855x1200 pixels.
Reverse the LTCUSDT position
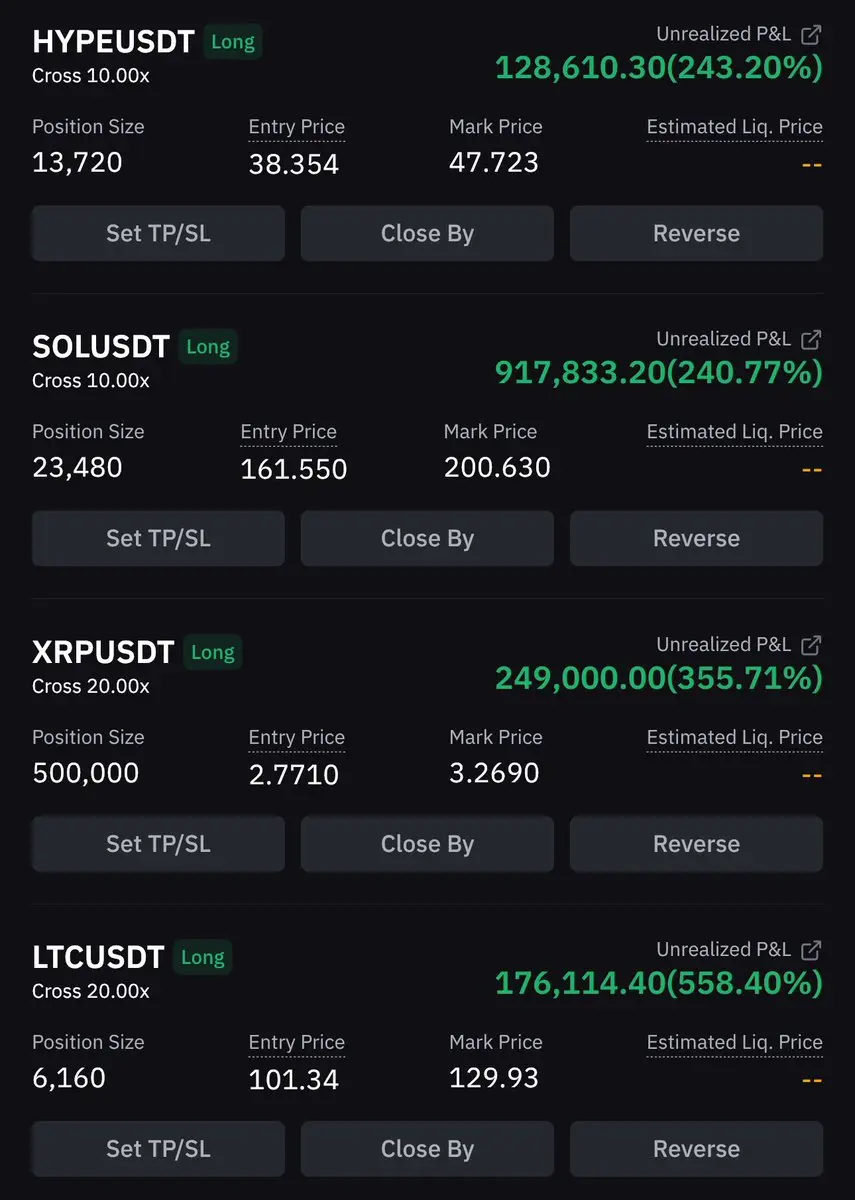pos(696,1148)
